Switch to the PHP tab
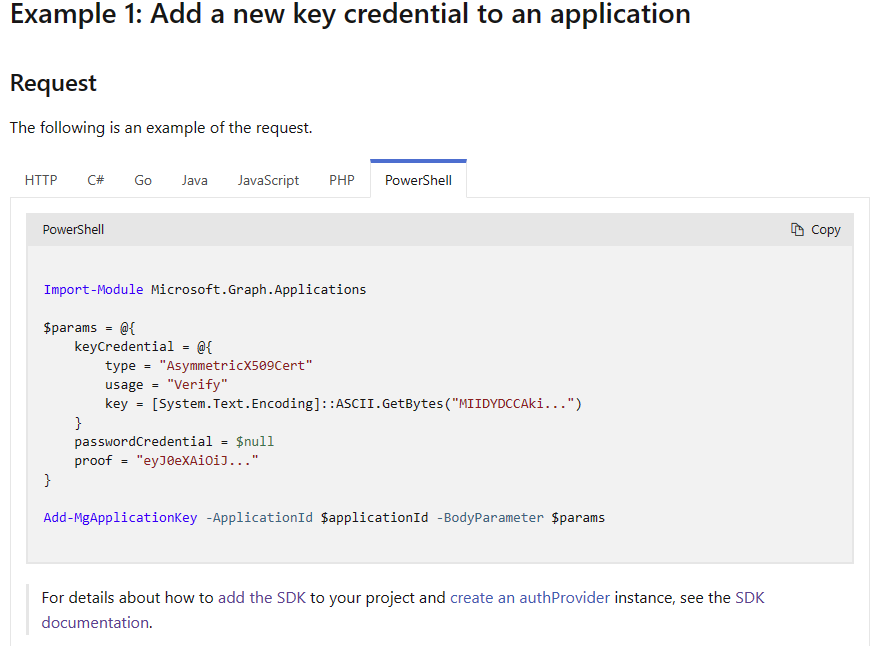The width and height of the screenshot is (886, 646). click(x=341, y=180)
